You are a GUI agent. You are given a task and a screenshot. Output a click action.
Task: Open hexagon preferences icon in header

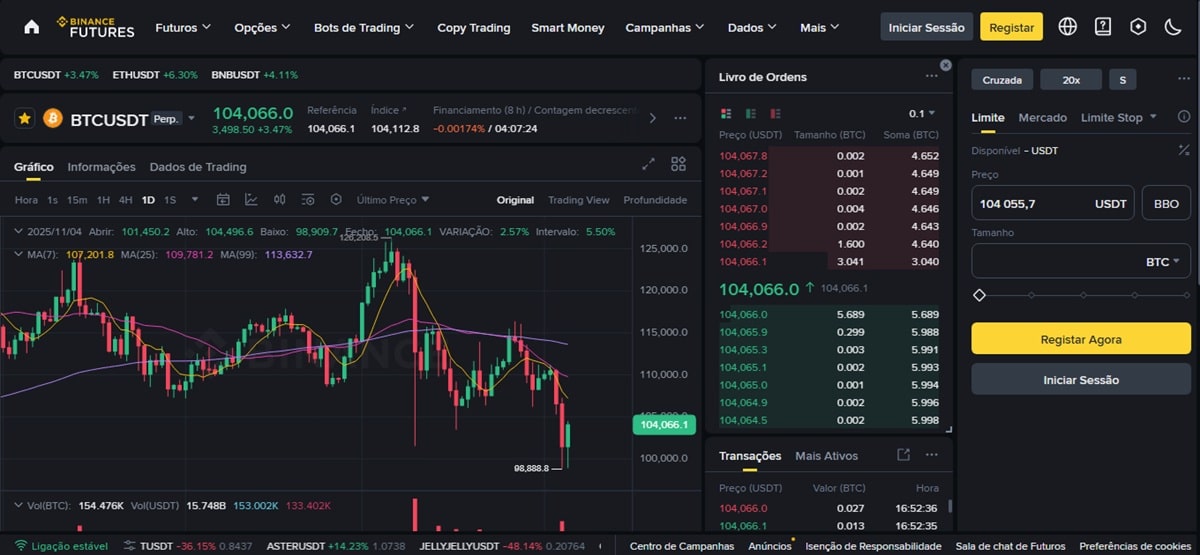pos(1138,27)
